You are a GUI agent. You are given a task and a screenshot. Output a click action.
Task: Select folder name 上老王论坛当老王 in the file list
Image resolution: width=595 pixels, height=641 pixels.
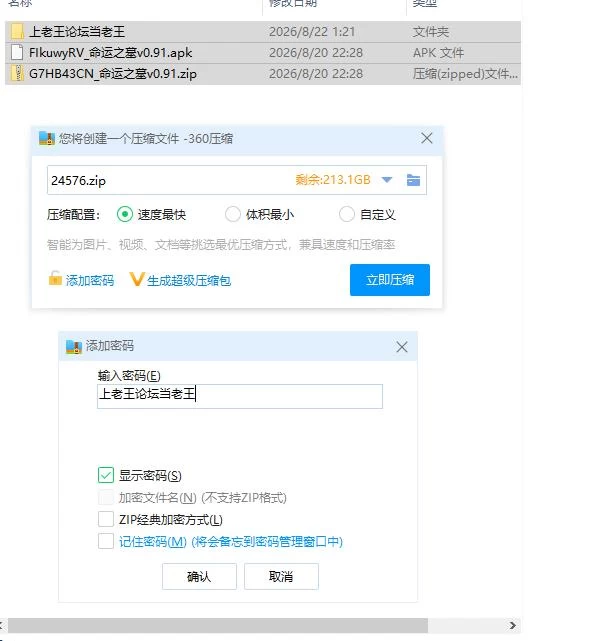77,31
